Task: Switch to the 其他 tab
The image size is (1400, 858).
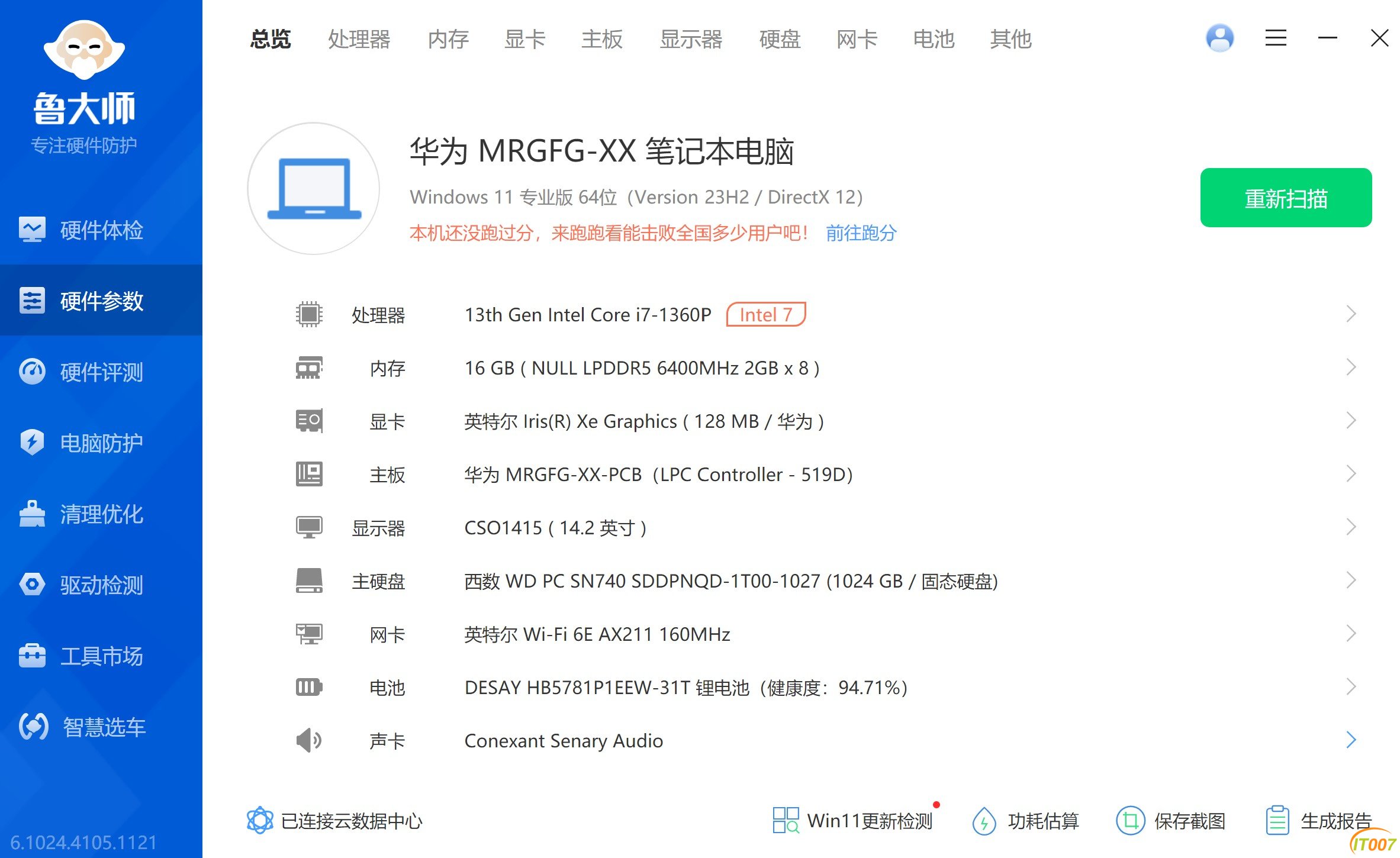Action: [x=1010, y=39]
